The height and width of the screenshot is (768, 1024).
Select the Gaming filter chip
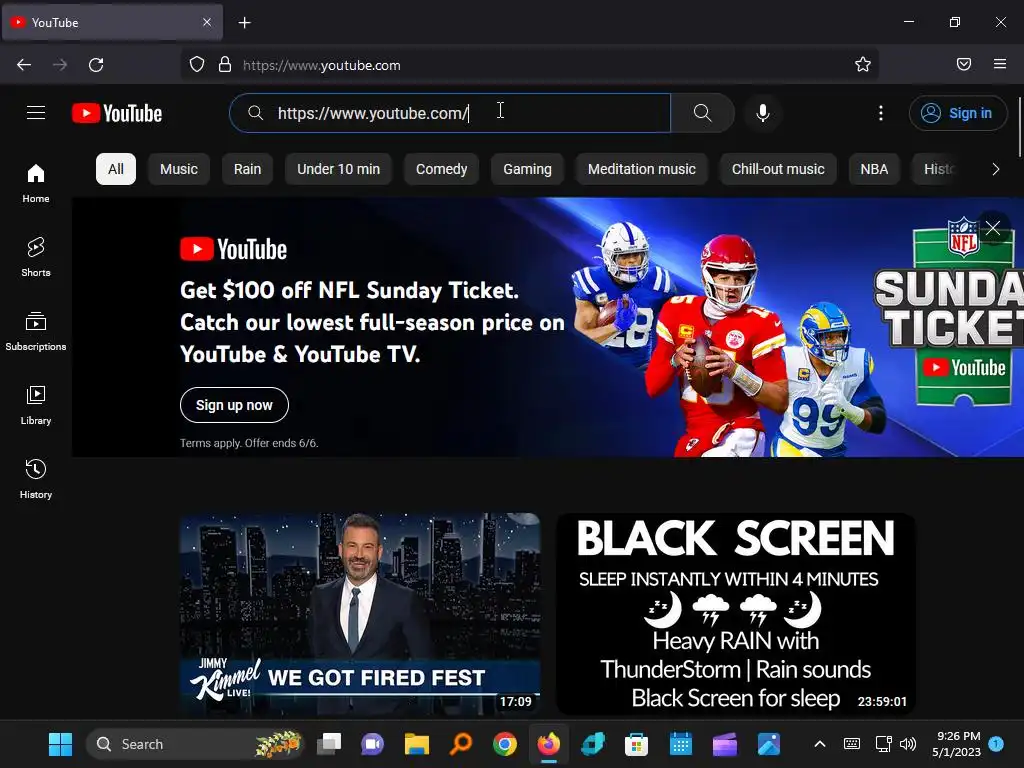(x=527, y=169)
